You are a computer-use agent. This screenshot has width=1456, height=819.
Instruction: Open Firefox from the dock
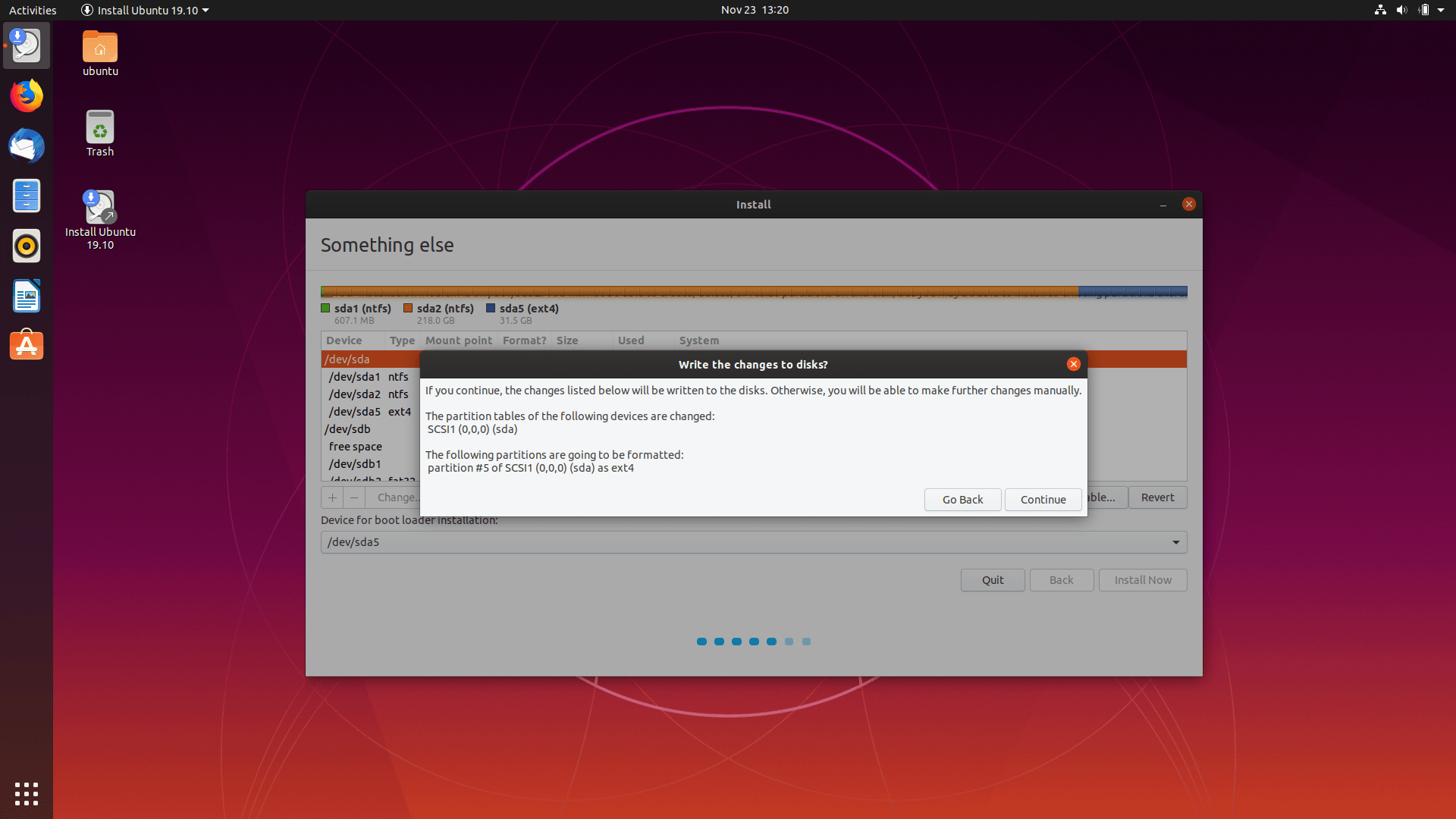(x=27, y=96)
